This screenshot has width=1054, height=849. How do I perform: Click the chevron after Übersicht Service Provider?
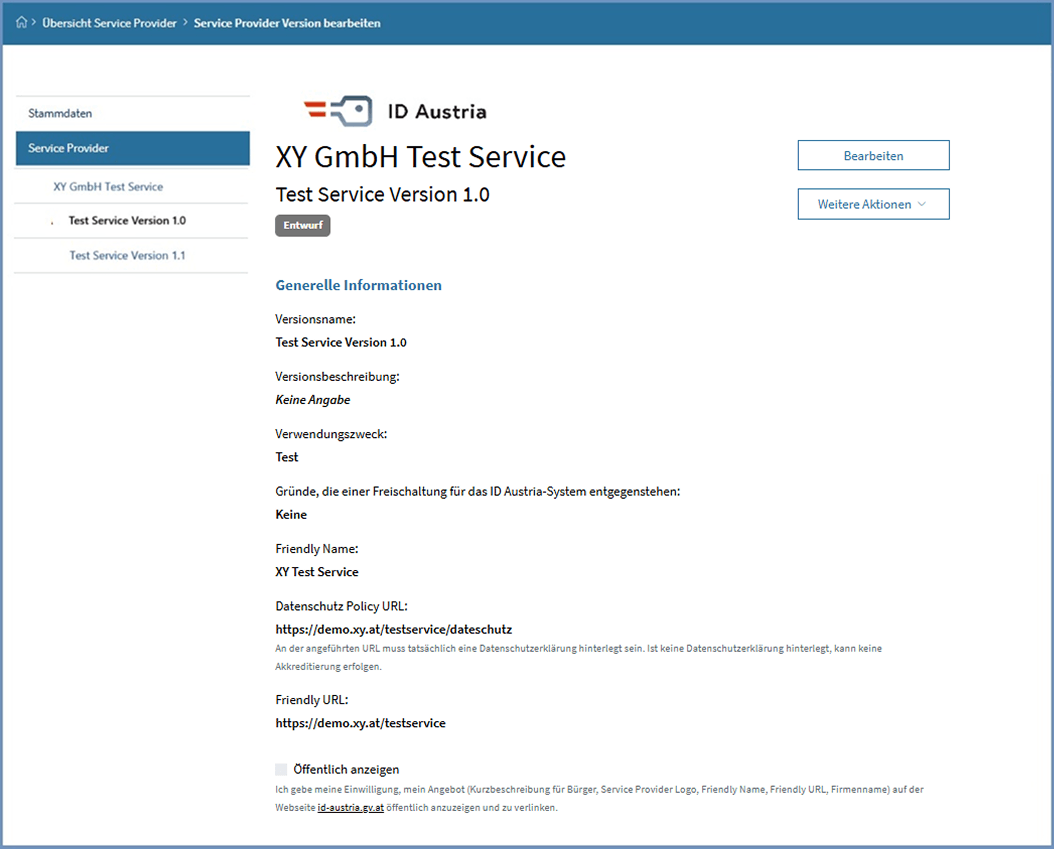coord(185,22)
